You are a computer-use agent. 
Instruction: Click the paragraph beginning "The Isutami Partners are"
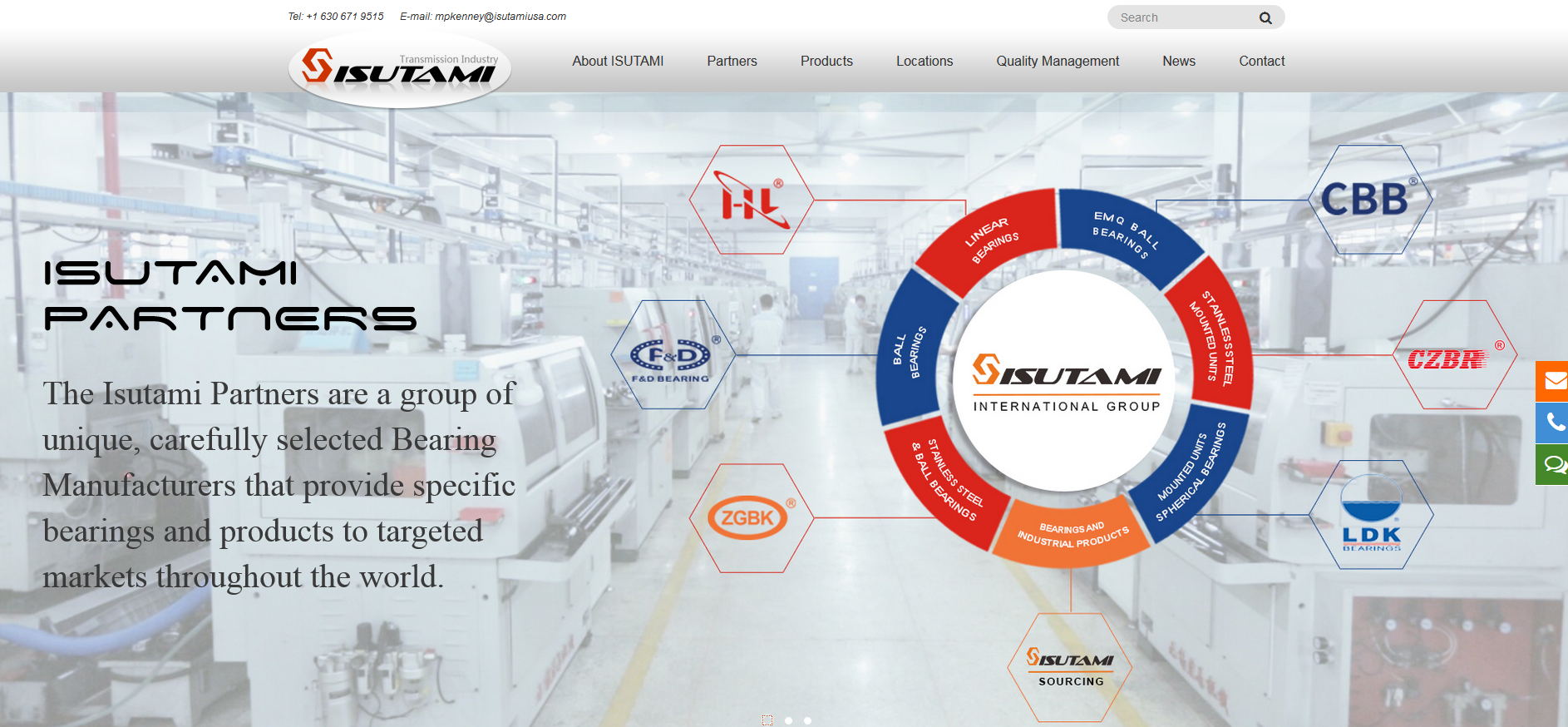(279, 485)
